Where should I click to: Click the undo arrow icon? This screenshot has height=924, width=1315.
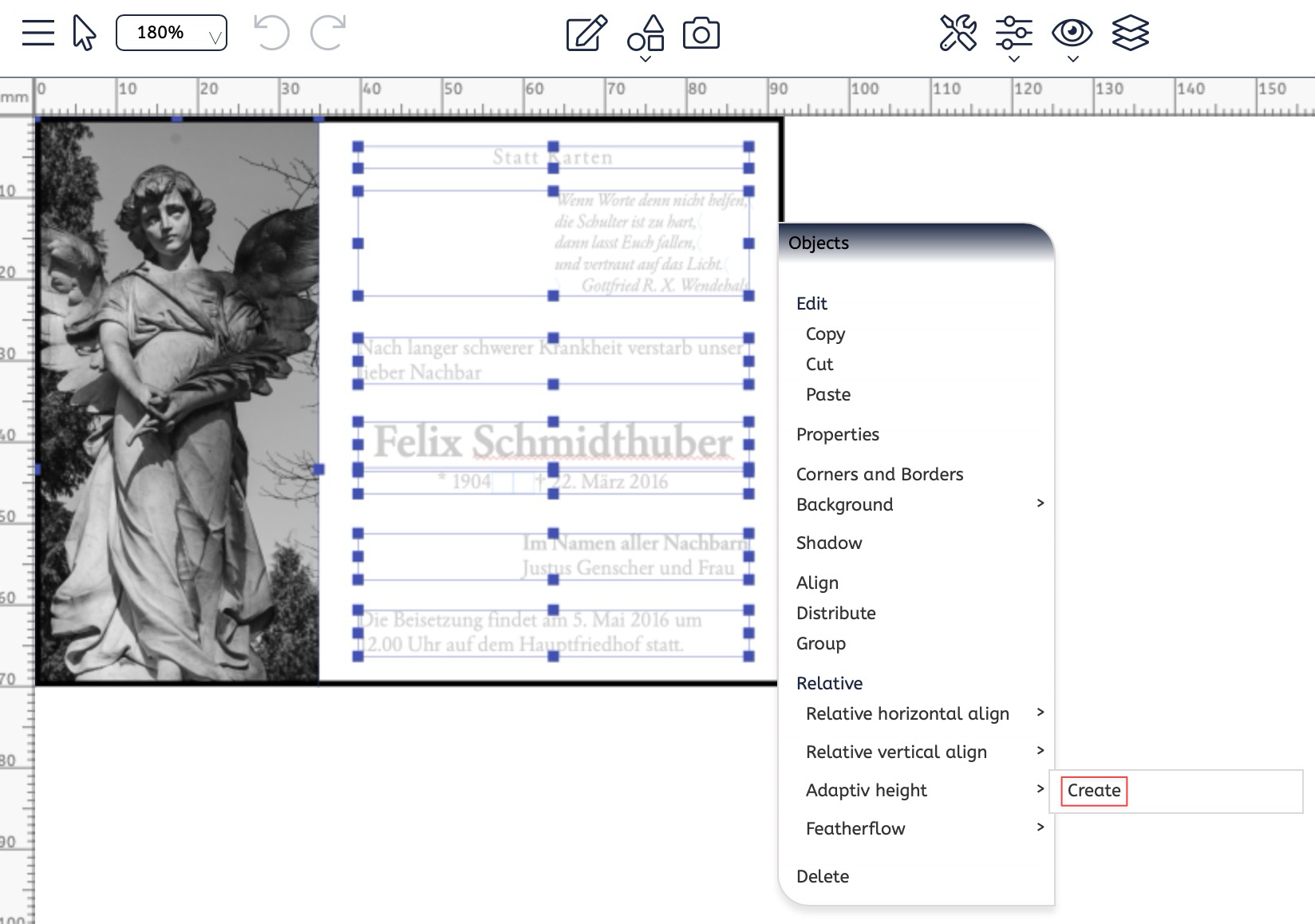pos(271,34)
